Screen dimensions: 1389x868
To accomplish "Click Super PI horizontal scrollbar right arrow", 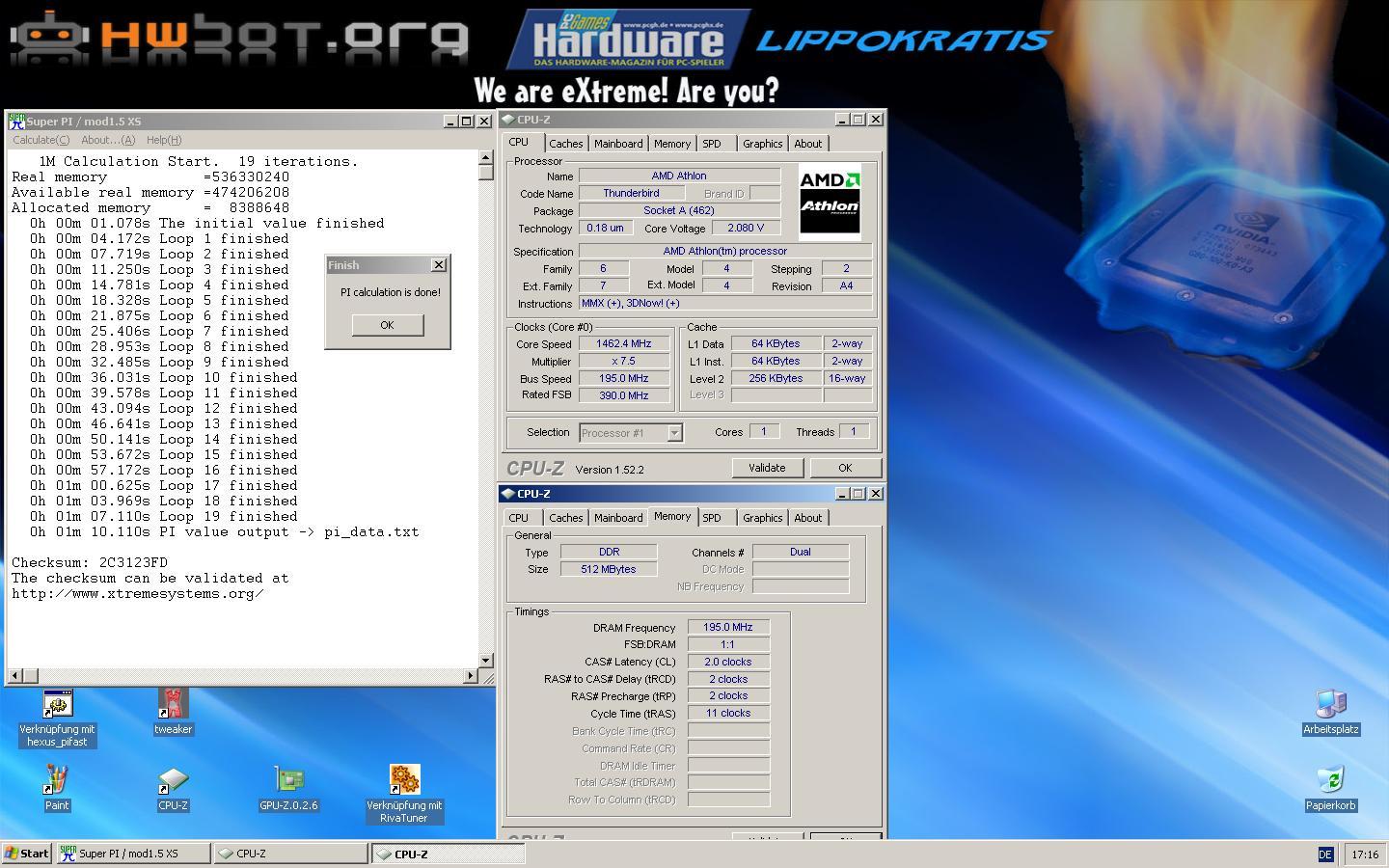I will coord(471,675).
